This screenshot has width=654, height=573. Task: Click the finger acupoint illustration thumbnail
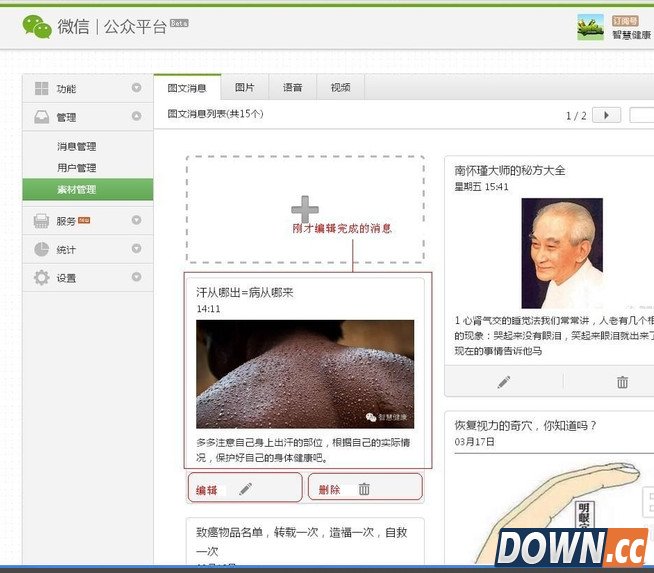point(559,511)
